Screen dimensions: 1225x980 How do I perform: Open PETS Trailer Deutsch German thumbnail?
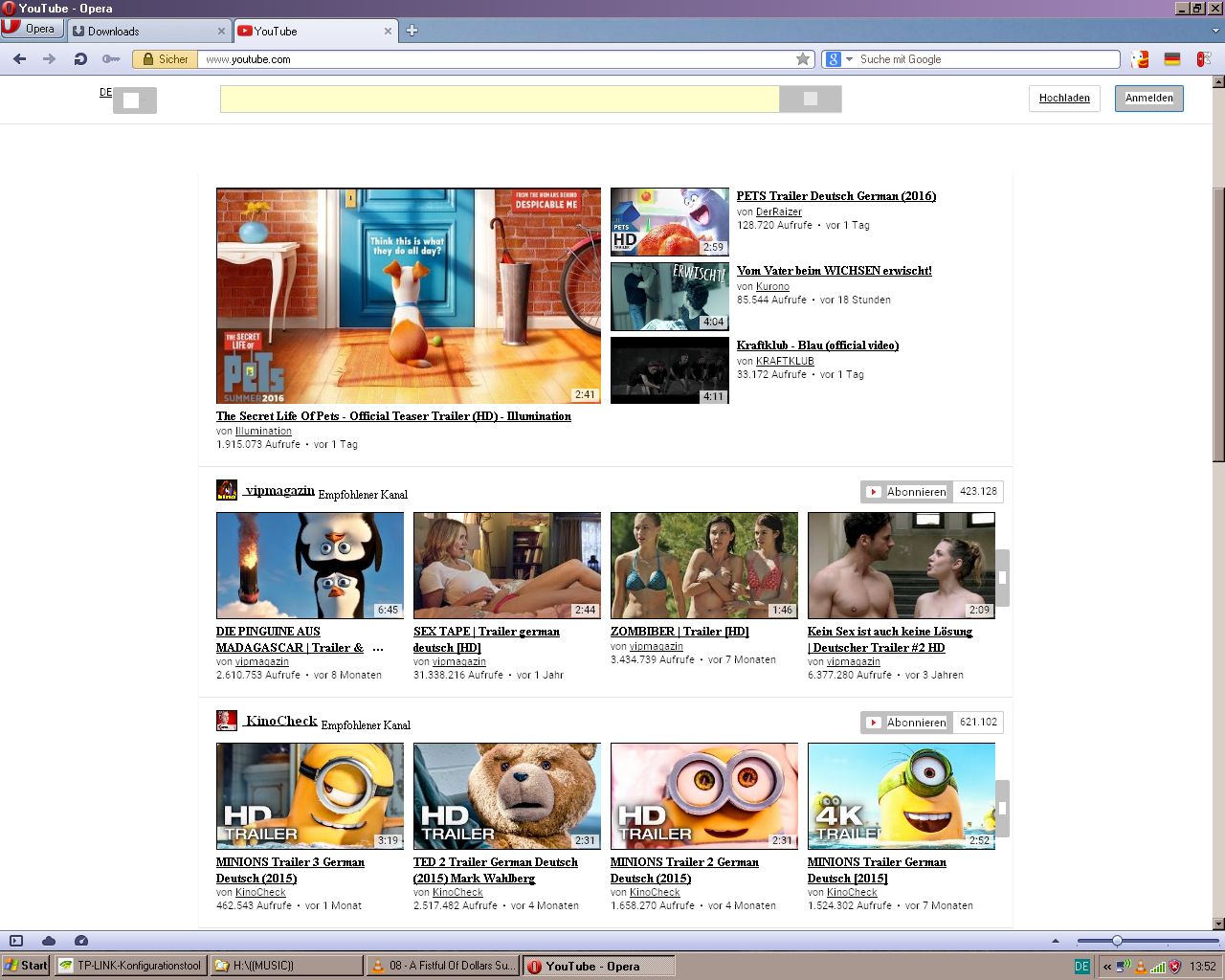point(670,221)
